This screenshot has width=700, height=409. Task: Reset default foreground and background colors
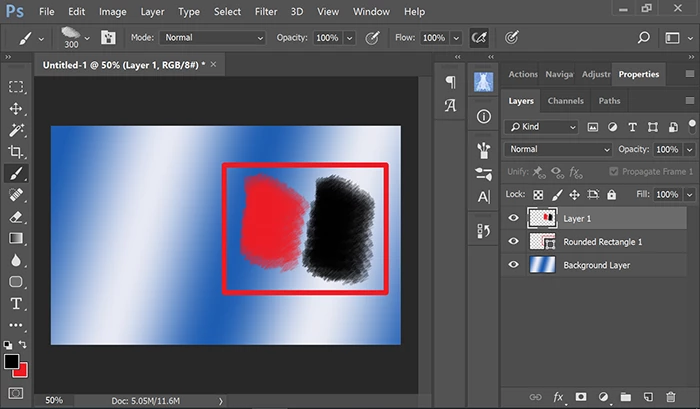[x=8, y=344]
